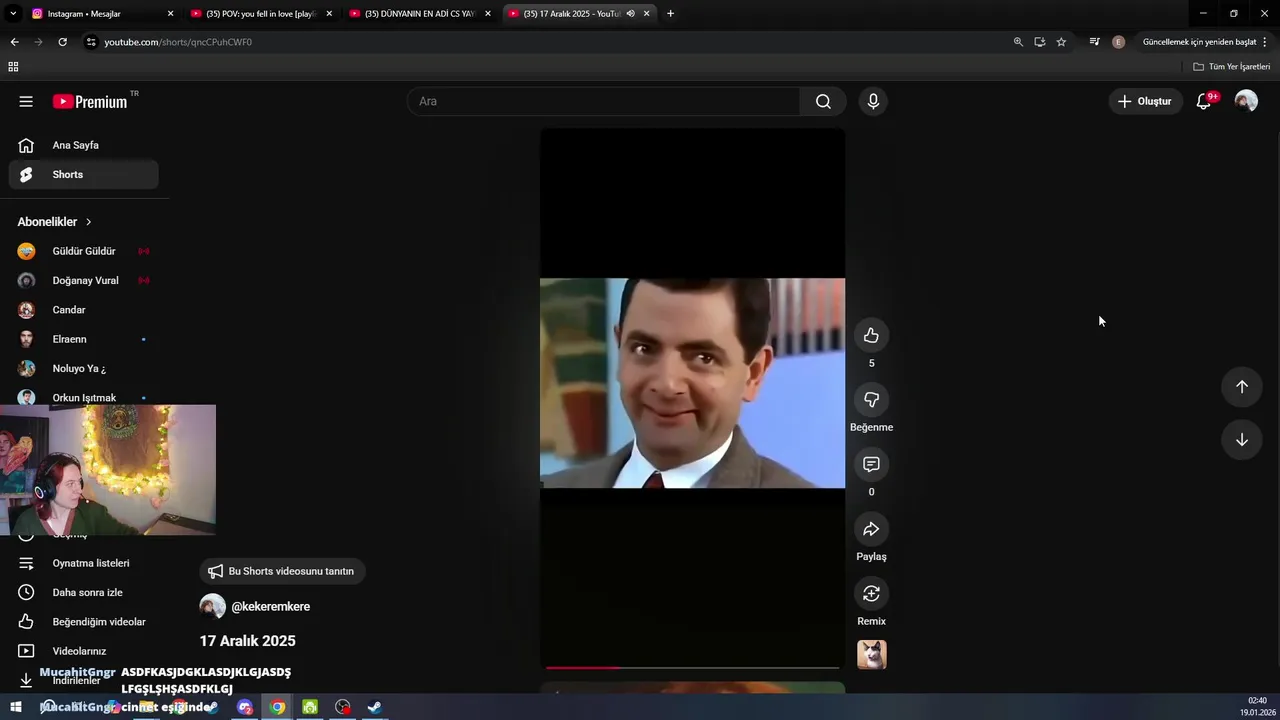Open the Windows Start menu

(15, 707)
